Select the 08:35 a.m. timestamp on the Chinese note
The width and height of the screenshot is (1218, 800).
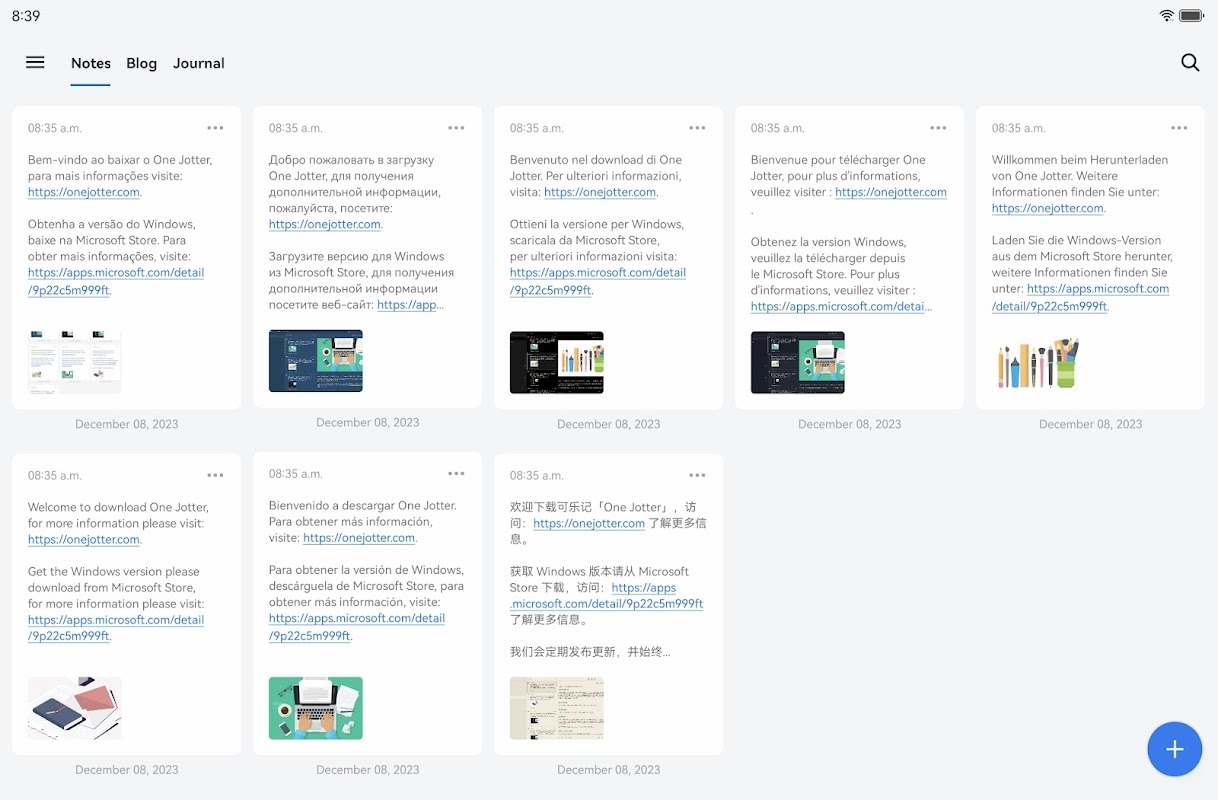pos(537,475)
